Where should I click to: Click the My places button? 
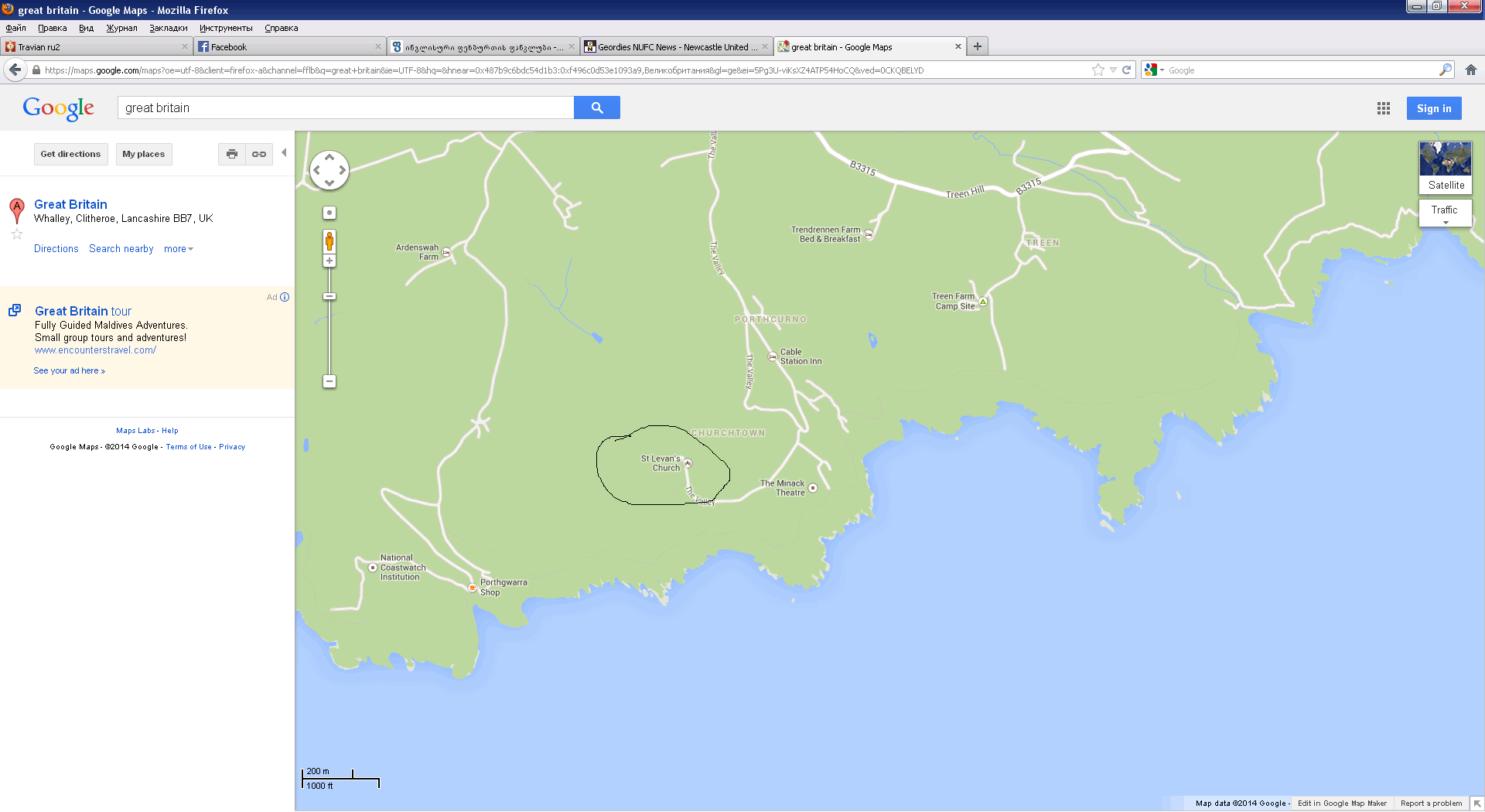pos(144,154)
